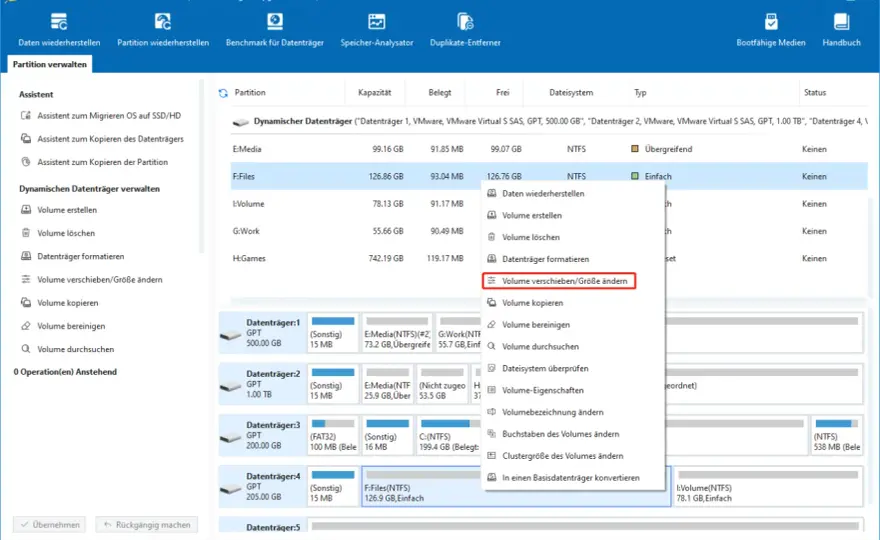This screenshot has width=880, height=540.
Task: Select G:Work(NTFS) 55.7 GB block on Datenträger 1
Action: pyautogui.click(x=459, y=333)
